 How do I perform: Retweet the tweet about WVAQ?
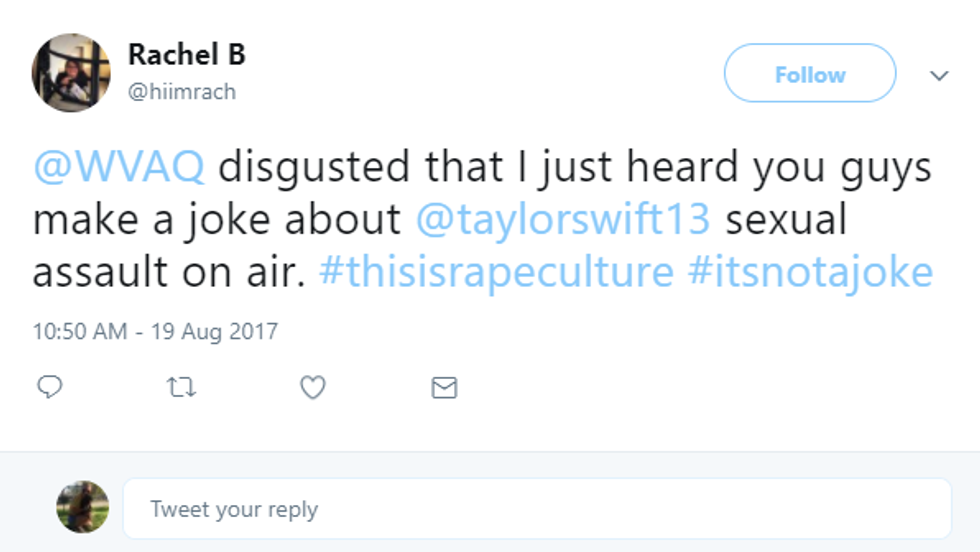(181, 387)
